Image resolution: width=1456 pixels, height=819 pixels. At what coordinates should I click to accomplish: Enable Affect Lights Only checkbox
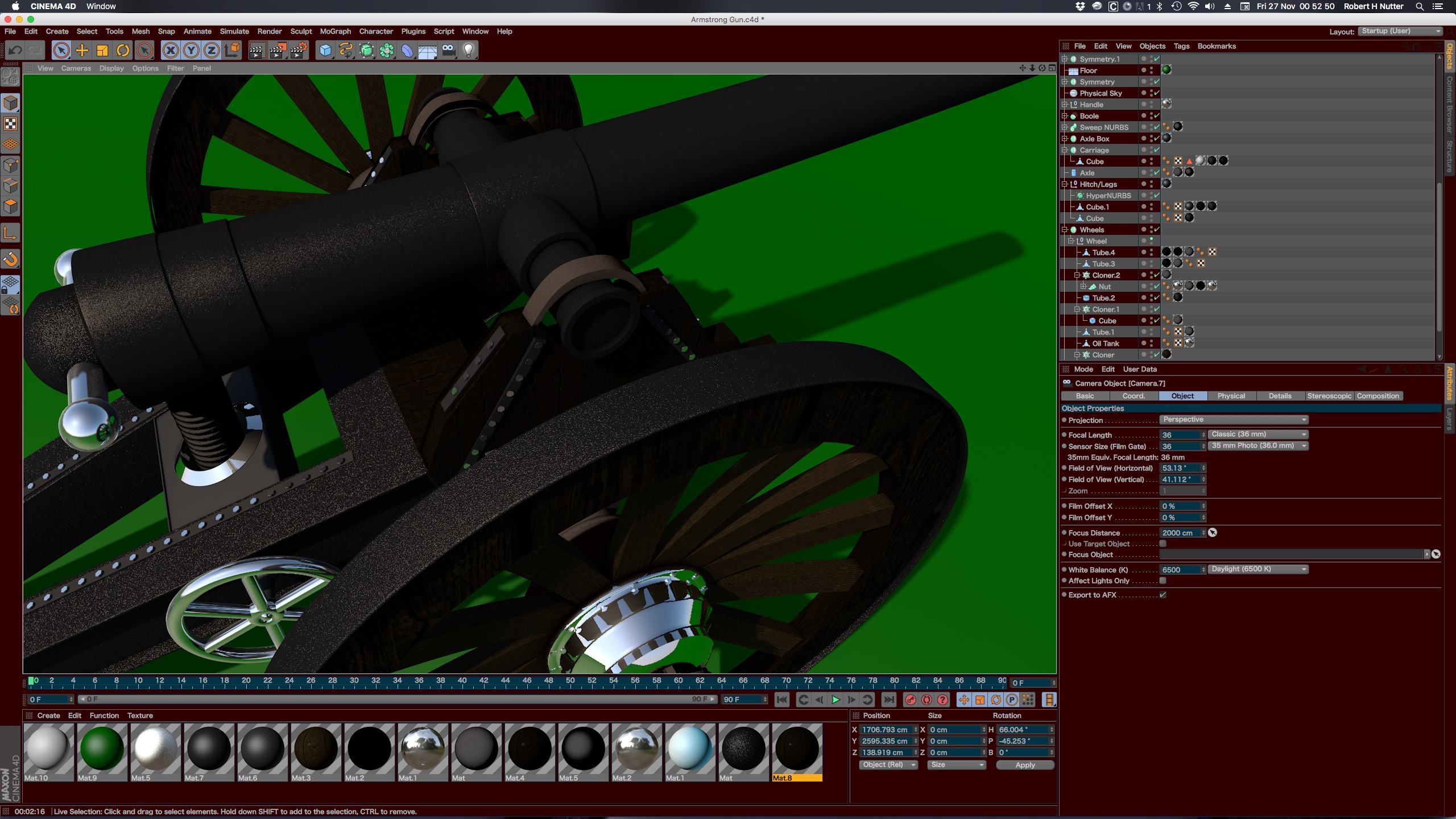pos(1163,581)
